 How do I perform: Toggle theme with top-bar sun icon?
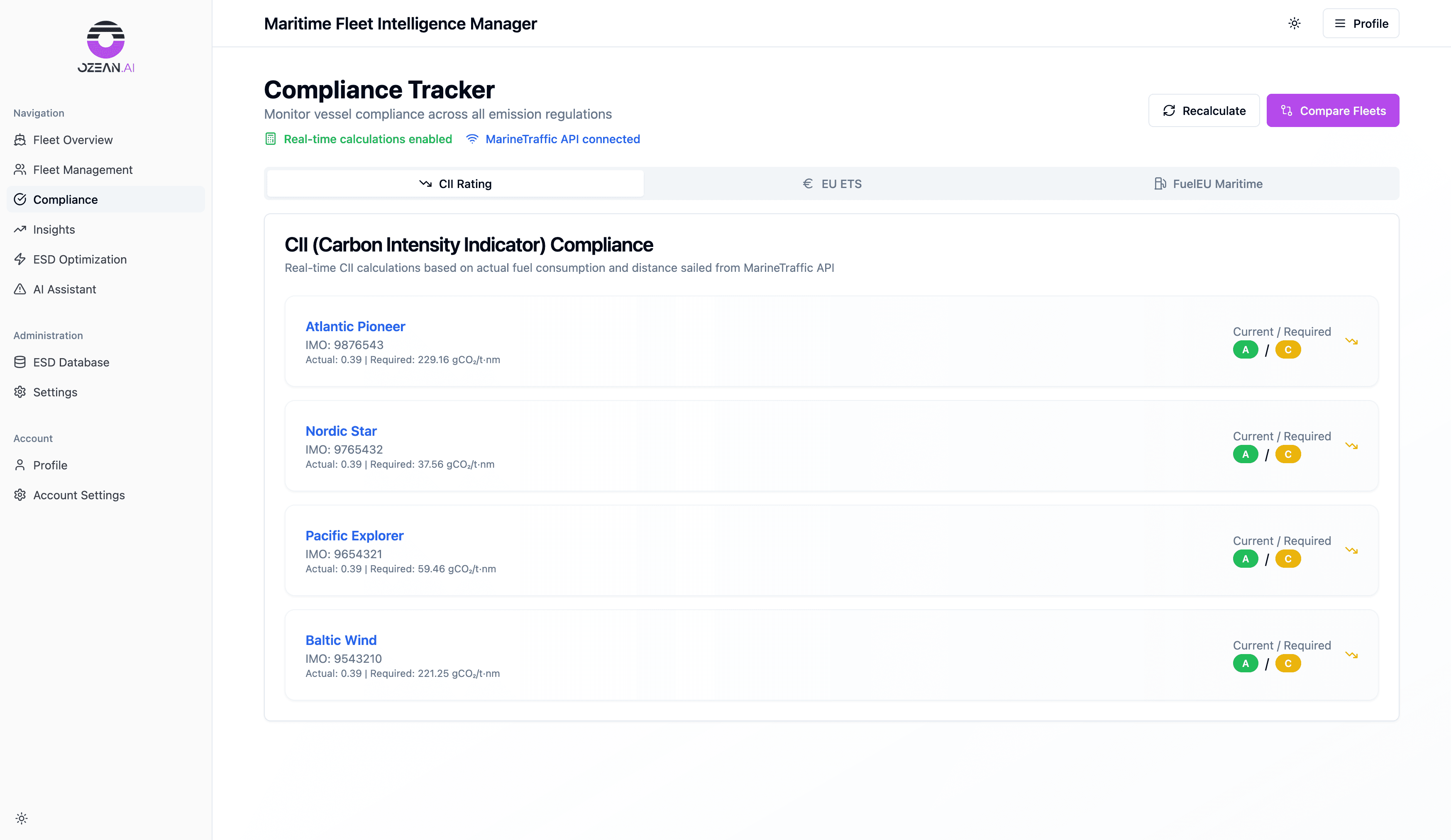click(1294, 24)
